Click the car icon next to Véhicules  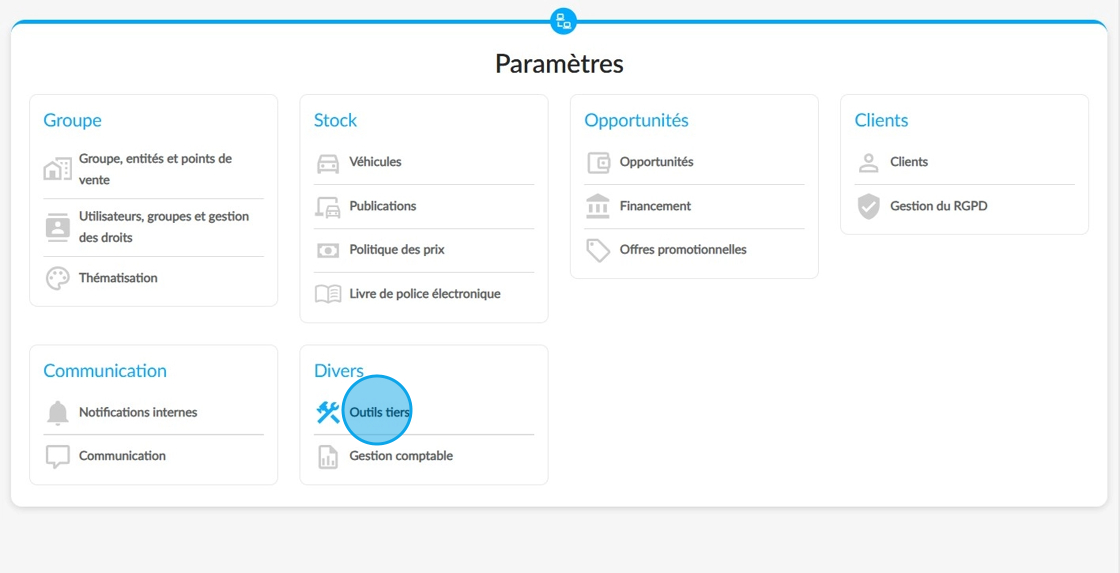(x=328, y=162)
